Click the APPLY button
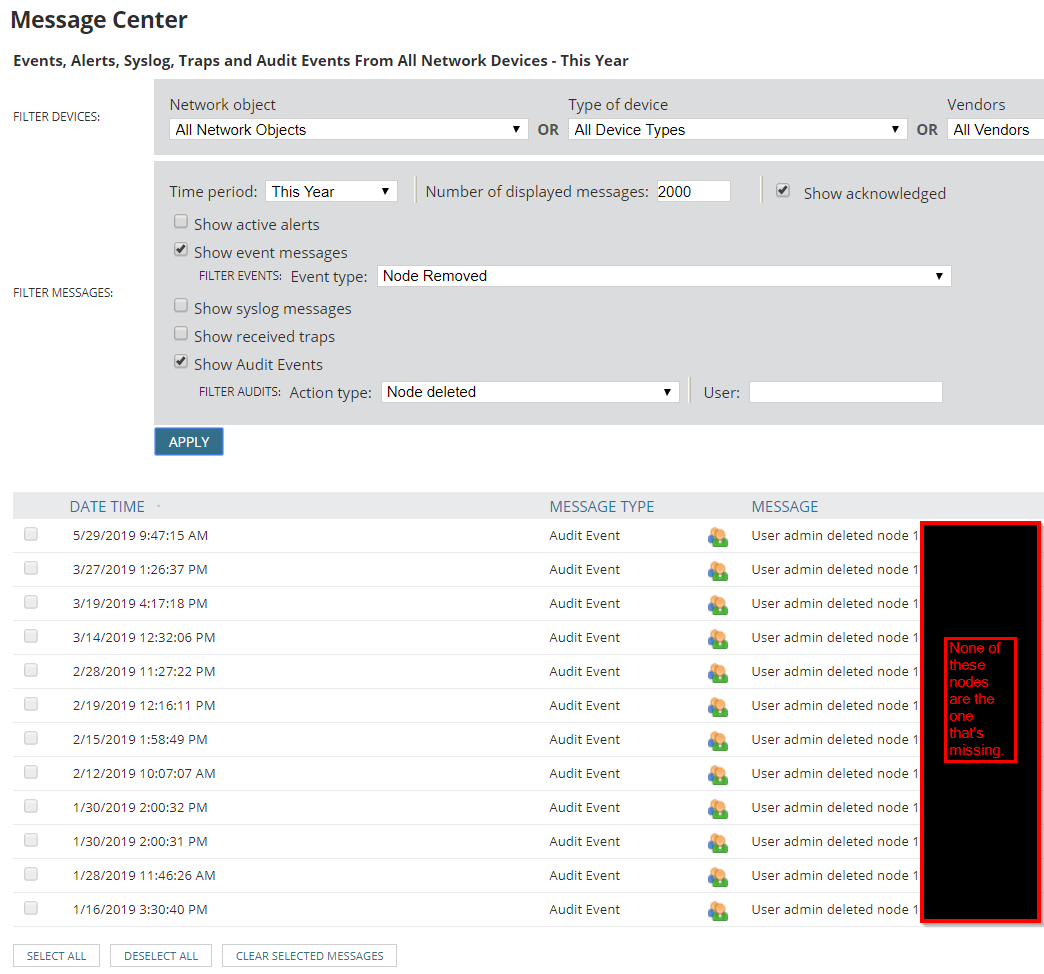 (x=189, y=441)
